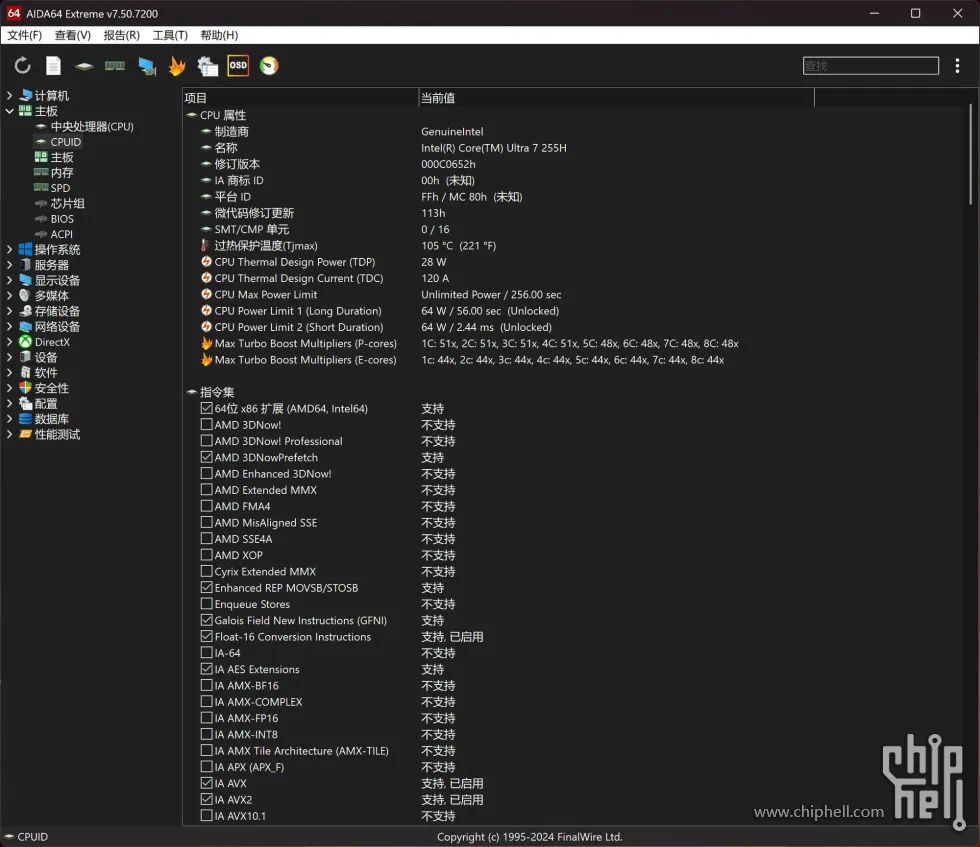Screen dimensions: 980x847
Task: Click the 数据库 database icon
Action: [x=25, y=419]
